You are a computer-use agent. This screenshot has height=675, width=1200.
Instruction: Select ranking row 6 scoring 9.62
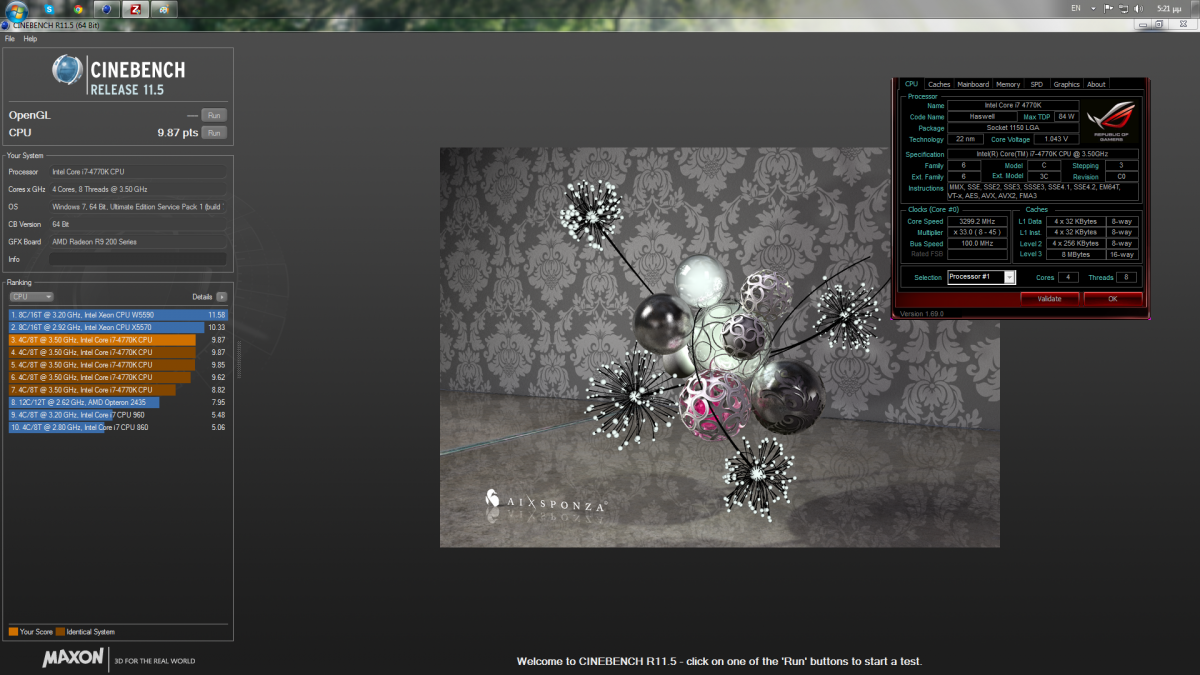(118, 377)
